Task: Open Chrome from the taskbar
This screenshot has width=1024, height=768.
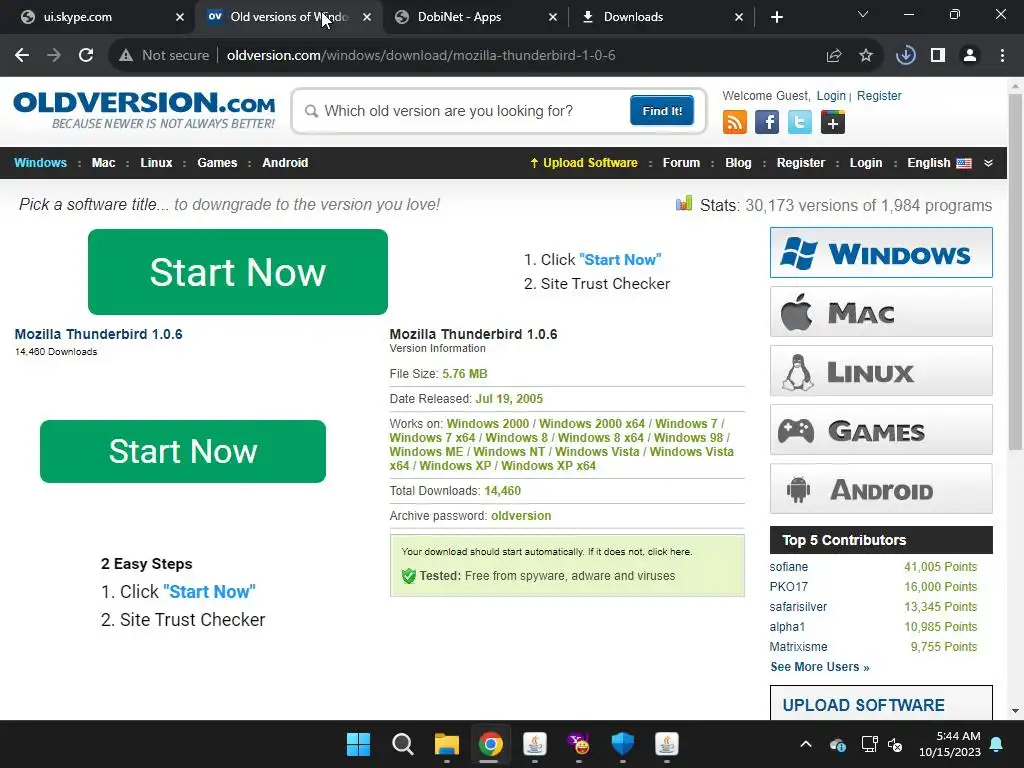Action: click(490, 744)
